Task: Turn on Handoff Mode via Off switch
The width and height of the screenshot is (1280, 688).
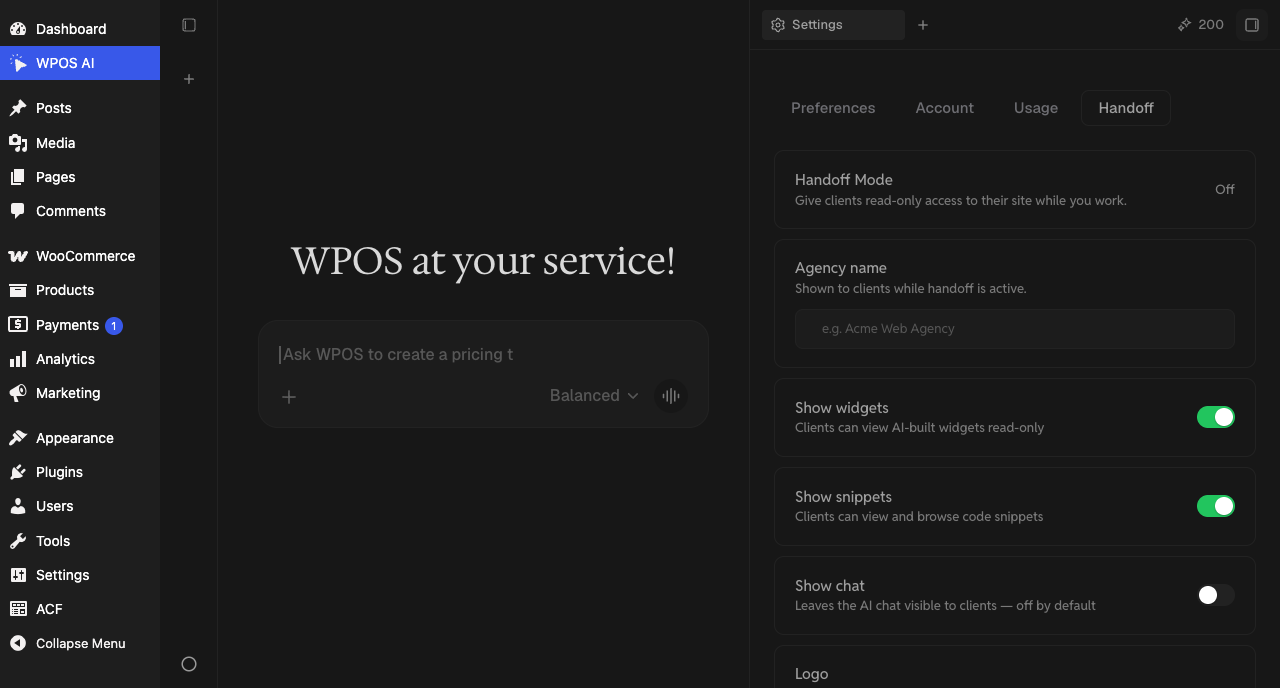Action: [x=1225, y=189]
